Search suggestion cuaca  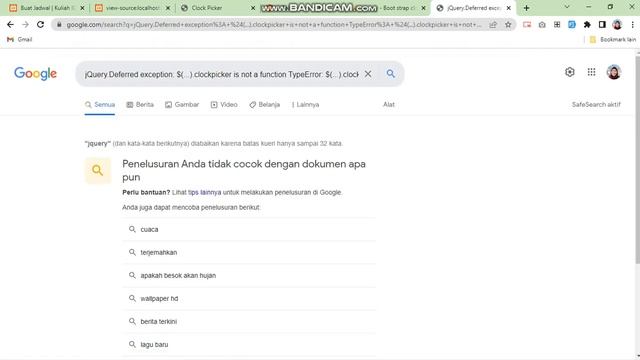point(249,229)
